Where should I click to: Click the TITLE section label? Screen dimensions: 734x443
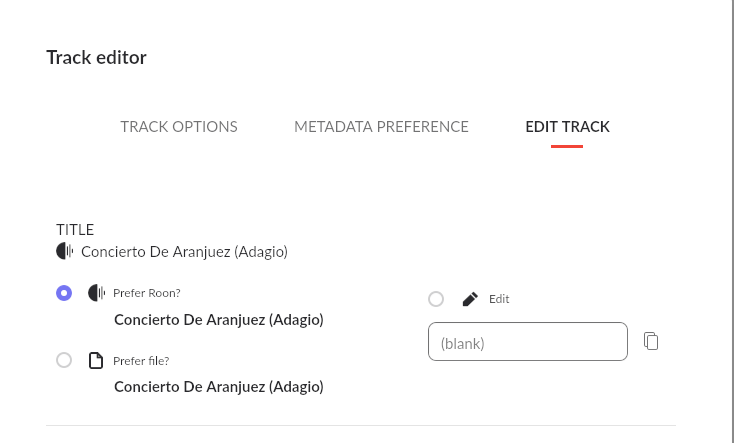75,230
